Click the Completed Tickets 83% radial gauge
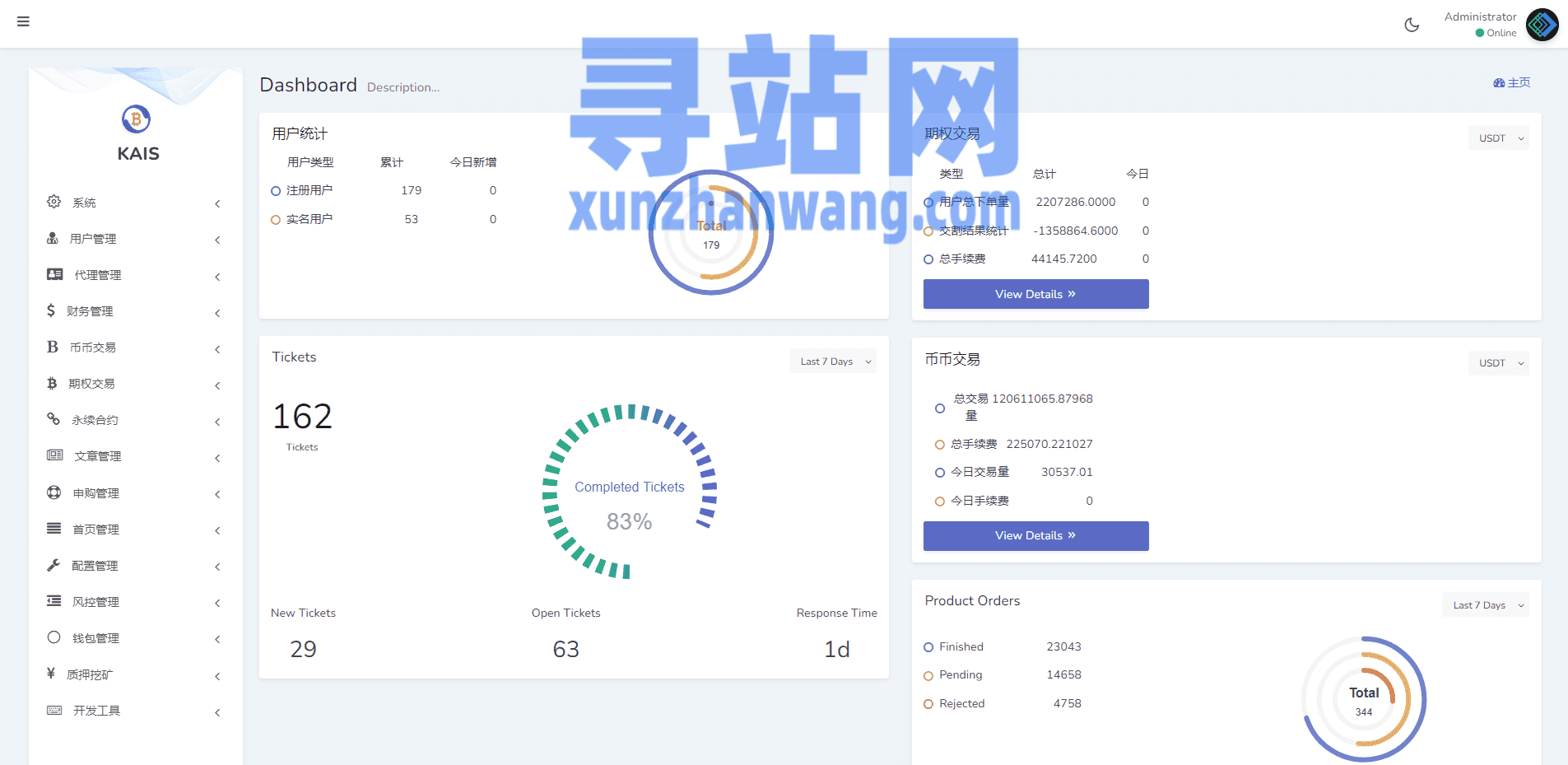 (630, 492)
